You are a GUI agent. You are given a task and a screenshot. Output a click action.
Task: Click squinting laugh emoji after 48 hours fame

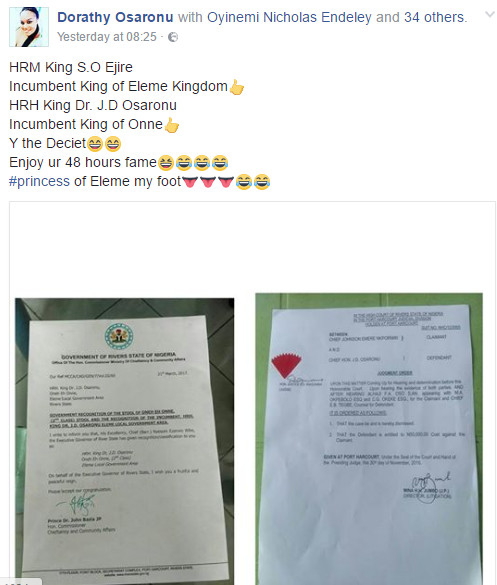(166, 163)
